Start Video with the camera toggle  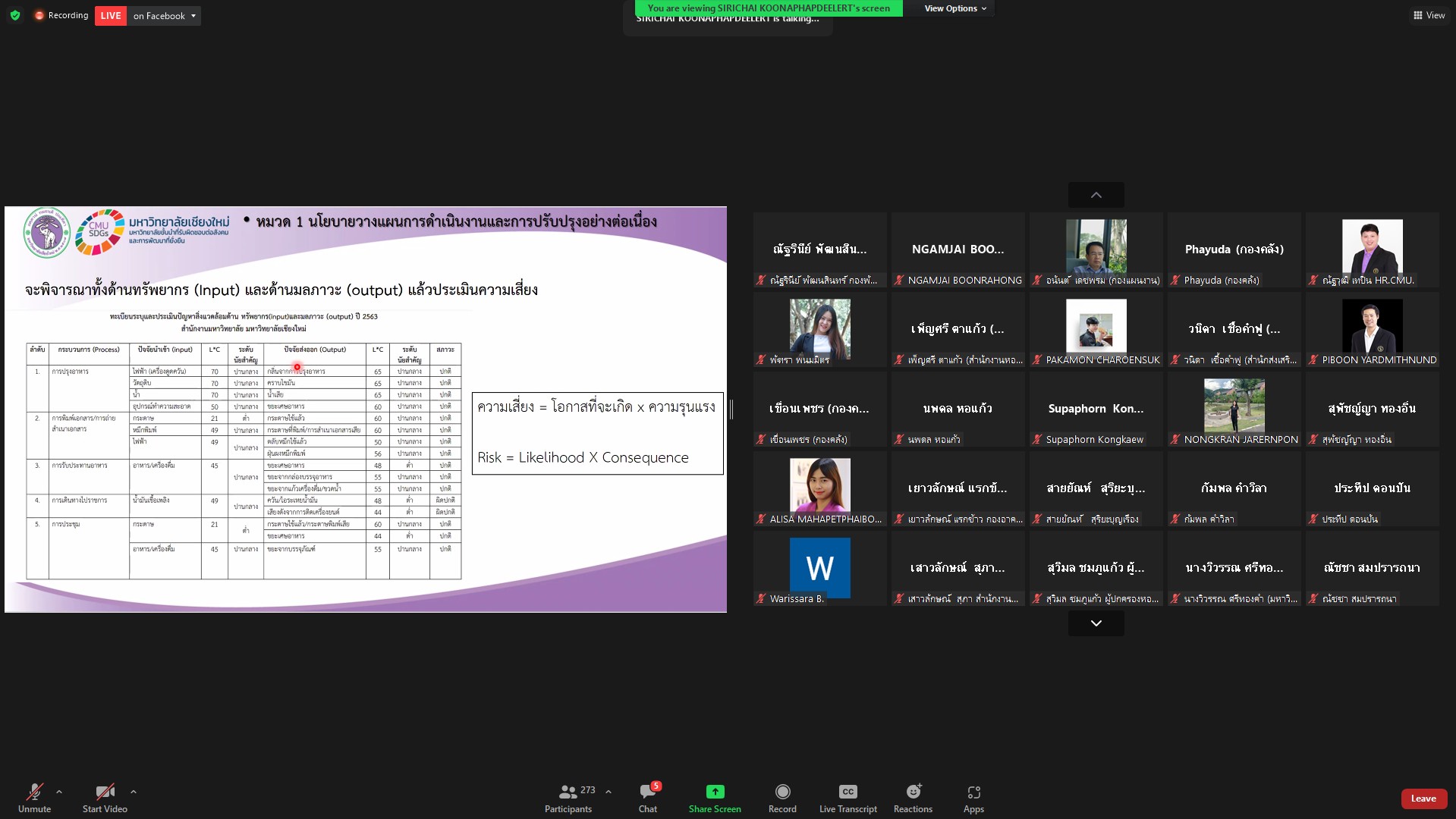coord(105,799)
